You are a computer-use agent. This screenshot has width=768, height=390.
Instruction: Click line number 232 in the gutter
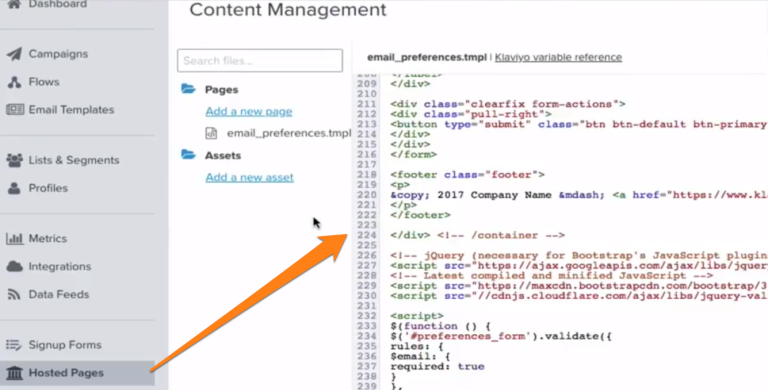click(367, 316)
